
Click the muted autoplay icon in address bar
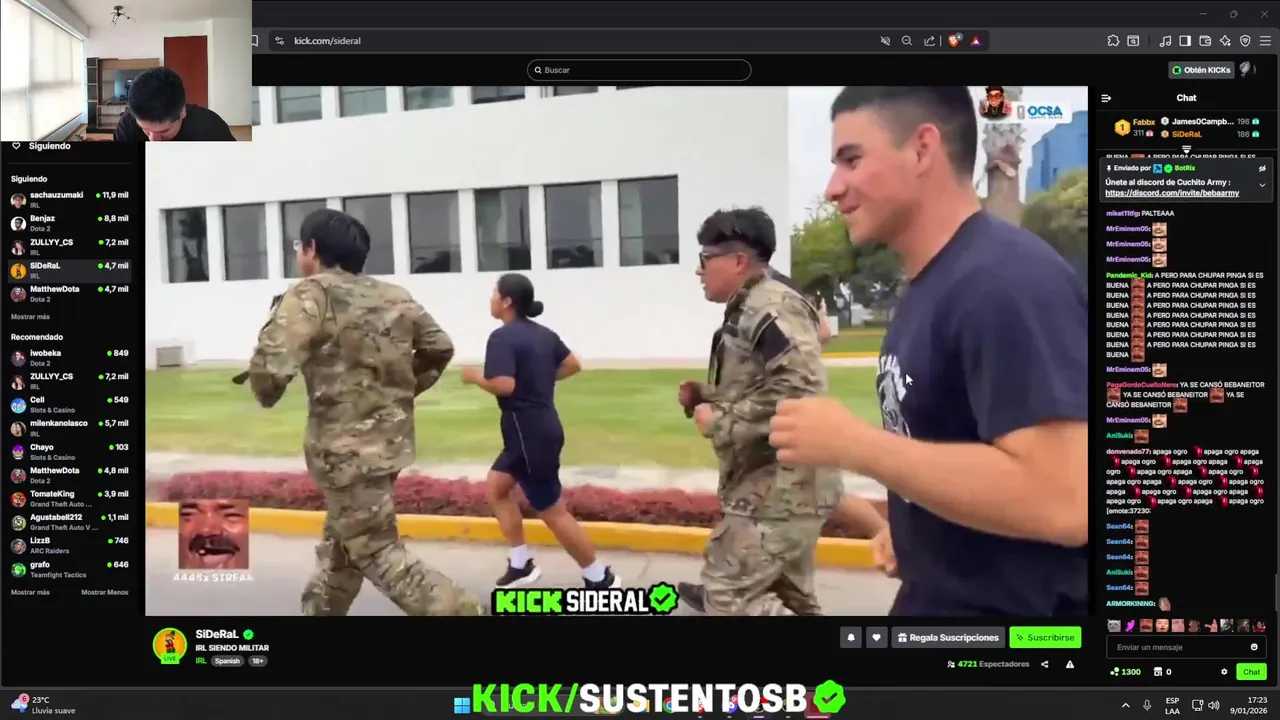point(885,41)
